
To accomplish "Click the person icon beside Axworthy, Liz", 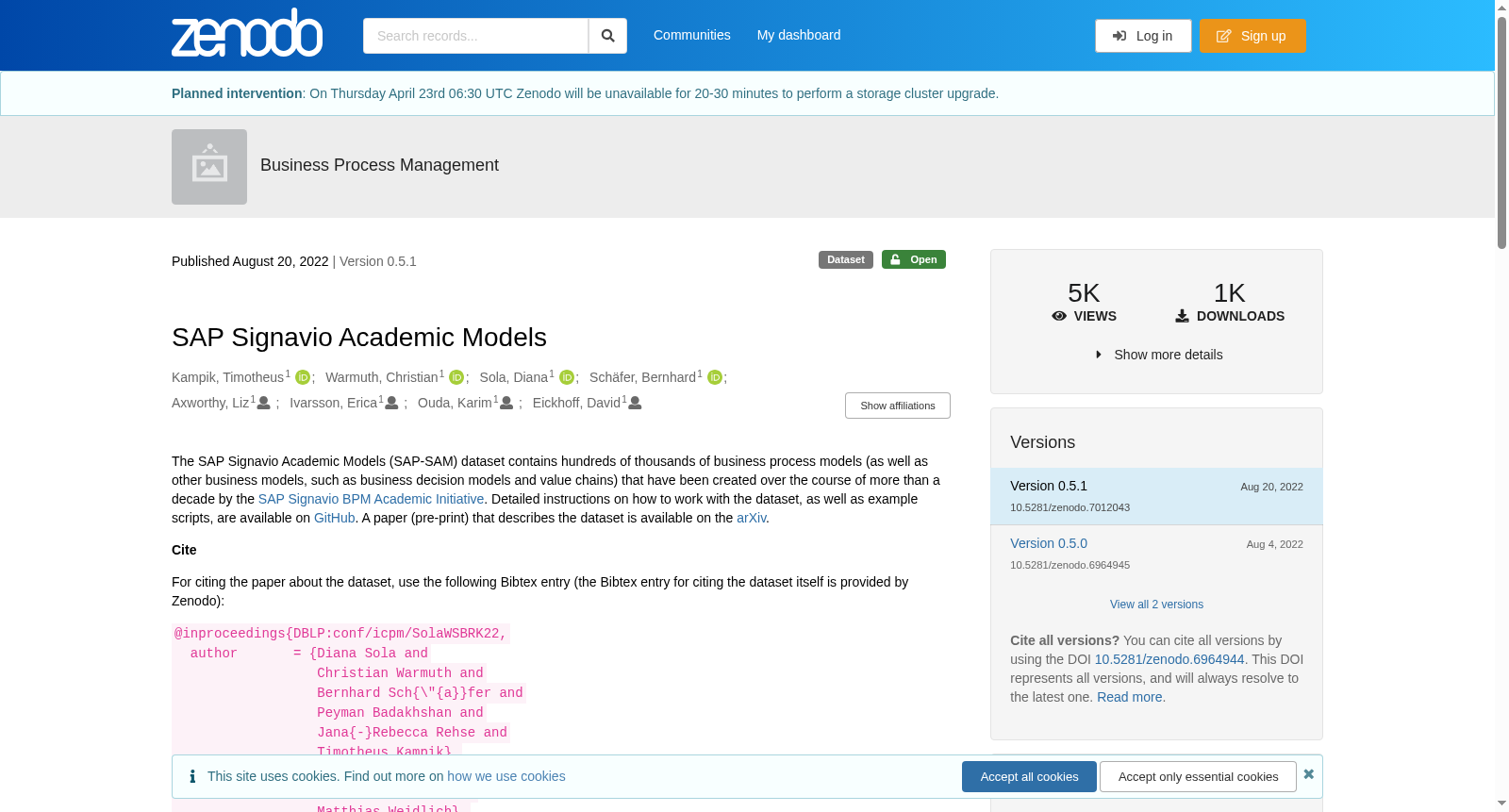I will point(264,403).
